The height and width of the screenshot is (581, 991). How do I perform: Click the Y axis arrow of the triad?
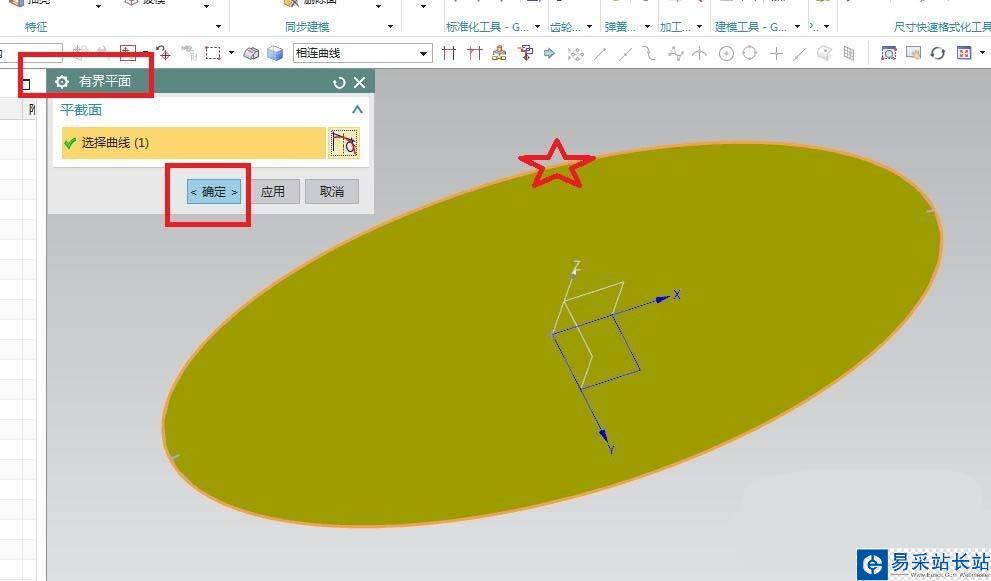point(604,435)
